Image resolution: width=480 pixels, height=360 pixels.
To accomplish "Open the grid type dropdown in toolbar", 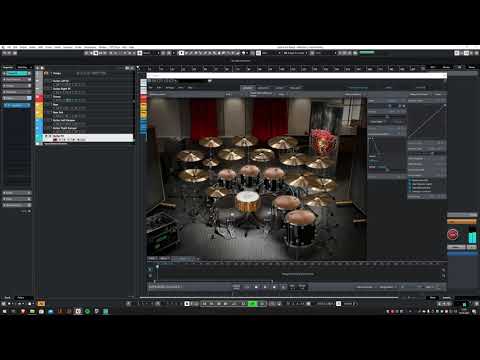I will 271,53.
